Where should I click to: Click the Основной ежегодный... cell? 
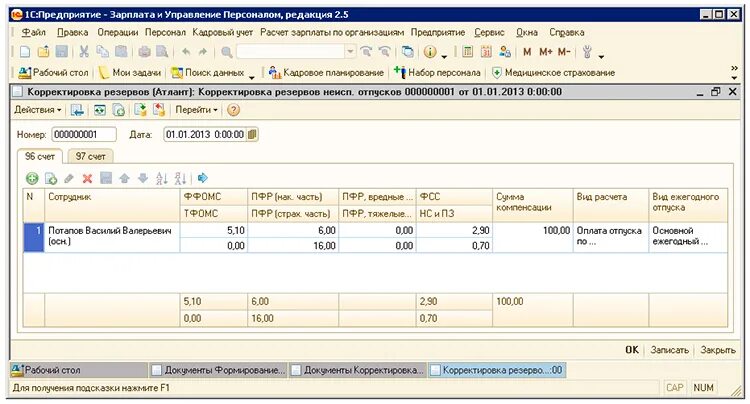688,237
